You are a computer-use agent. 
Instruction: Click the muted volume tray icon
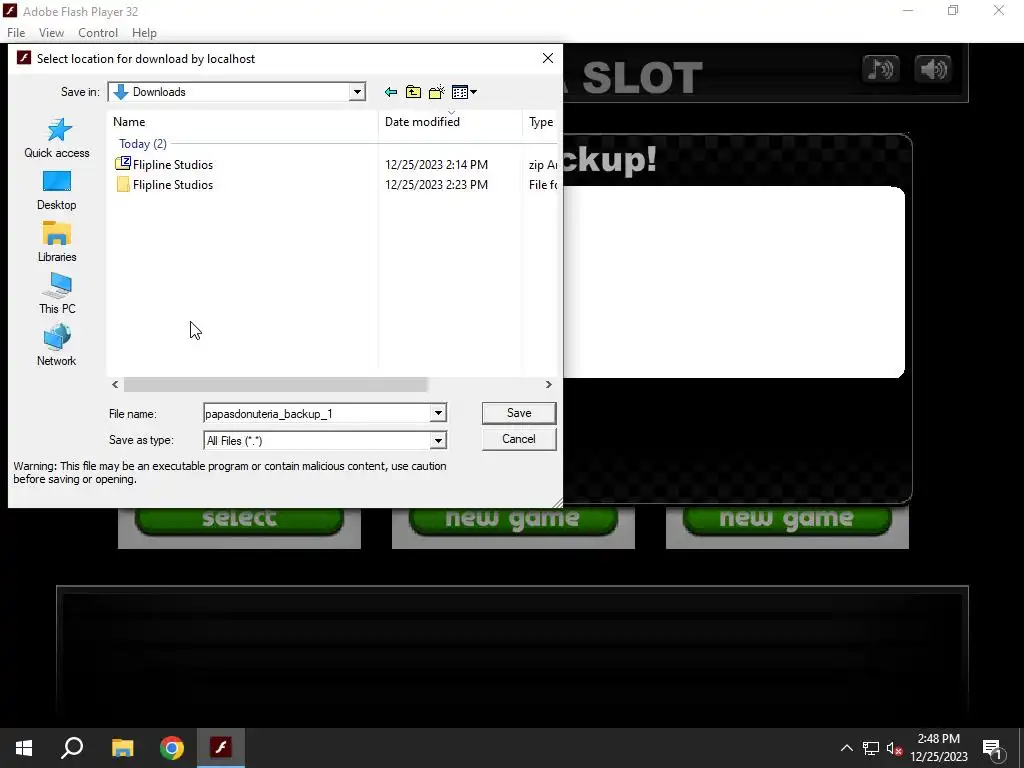click(895, 748)
